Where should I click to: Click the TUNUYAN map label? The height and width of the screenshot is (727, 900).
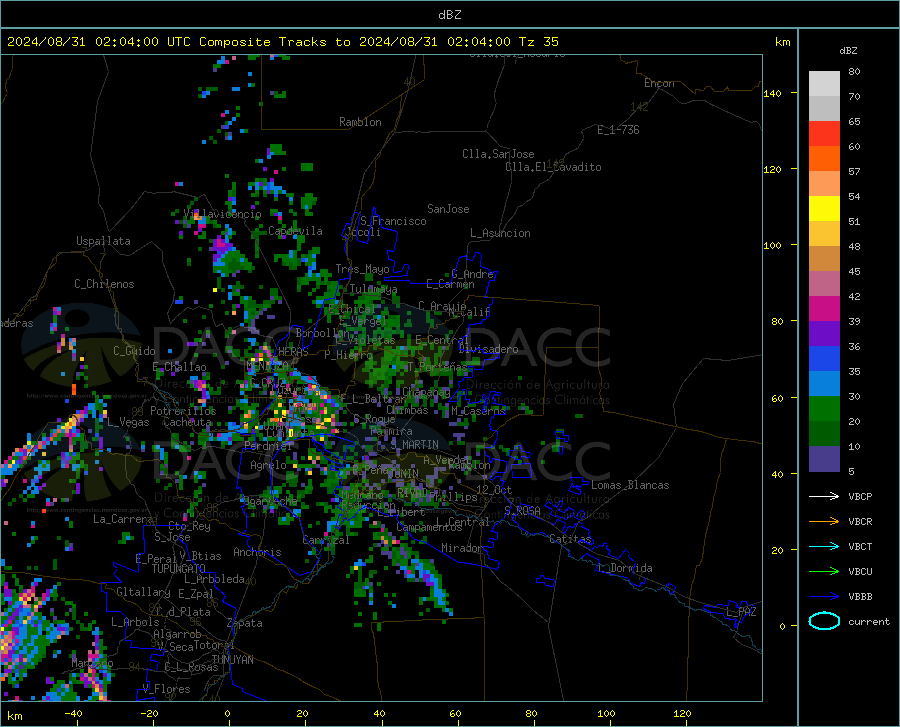click(232, 660)
